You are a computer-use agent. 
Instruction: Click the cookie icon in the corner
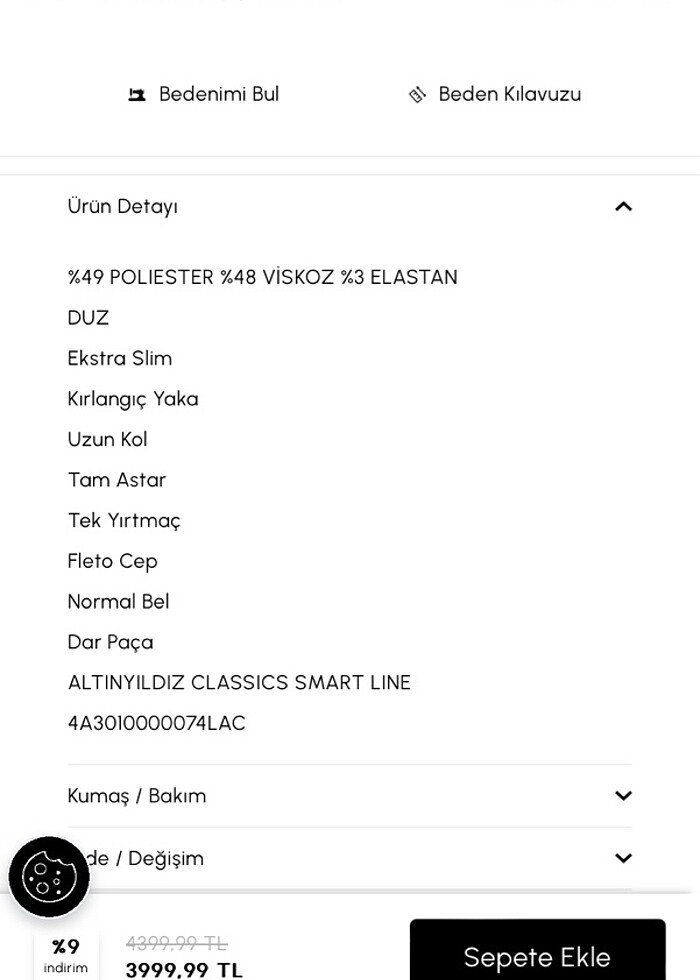pos(50,877)
